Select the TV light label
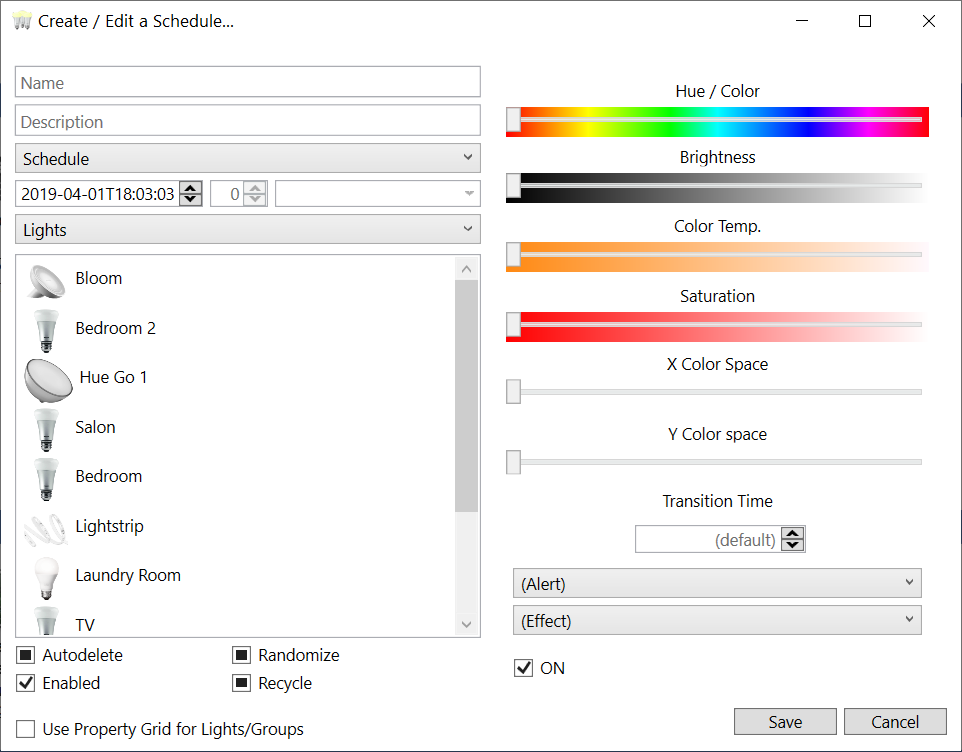This screenshot has width=962, height=752. (x=85, y=625)
